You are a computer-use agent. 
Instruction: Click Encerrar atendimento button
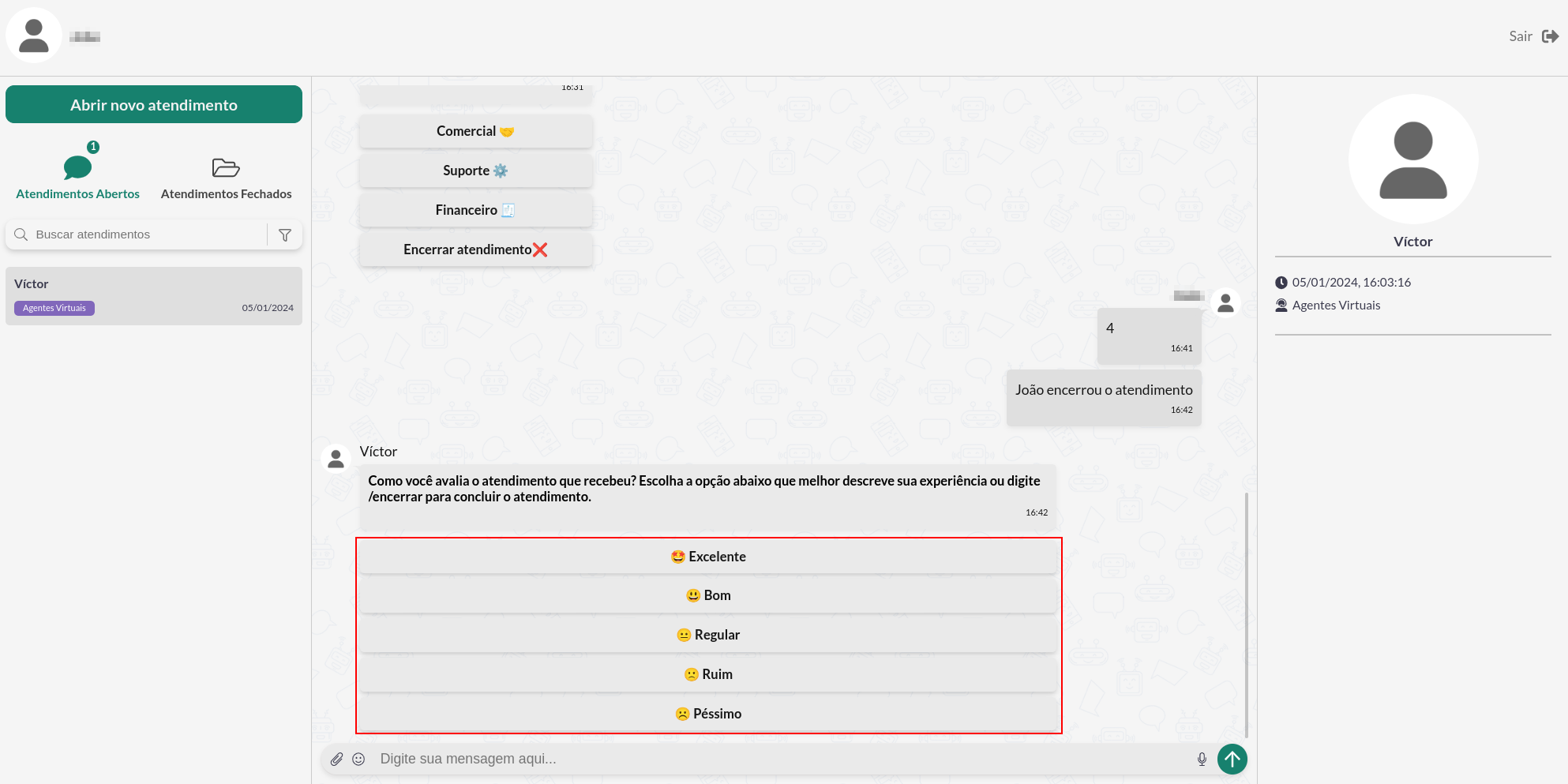(x=476, y=249)
